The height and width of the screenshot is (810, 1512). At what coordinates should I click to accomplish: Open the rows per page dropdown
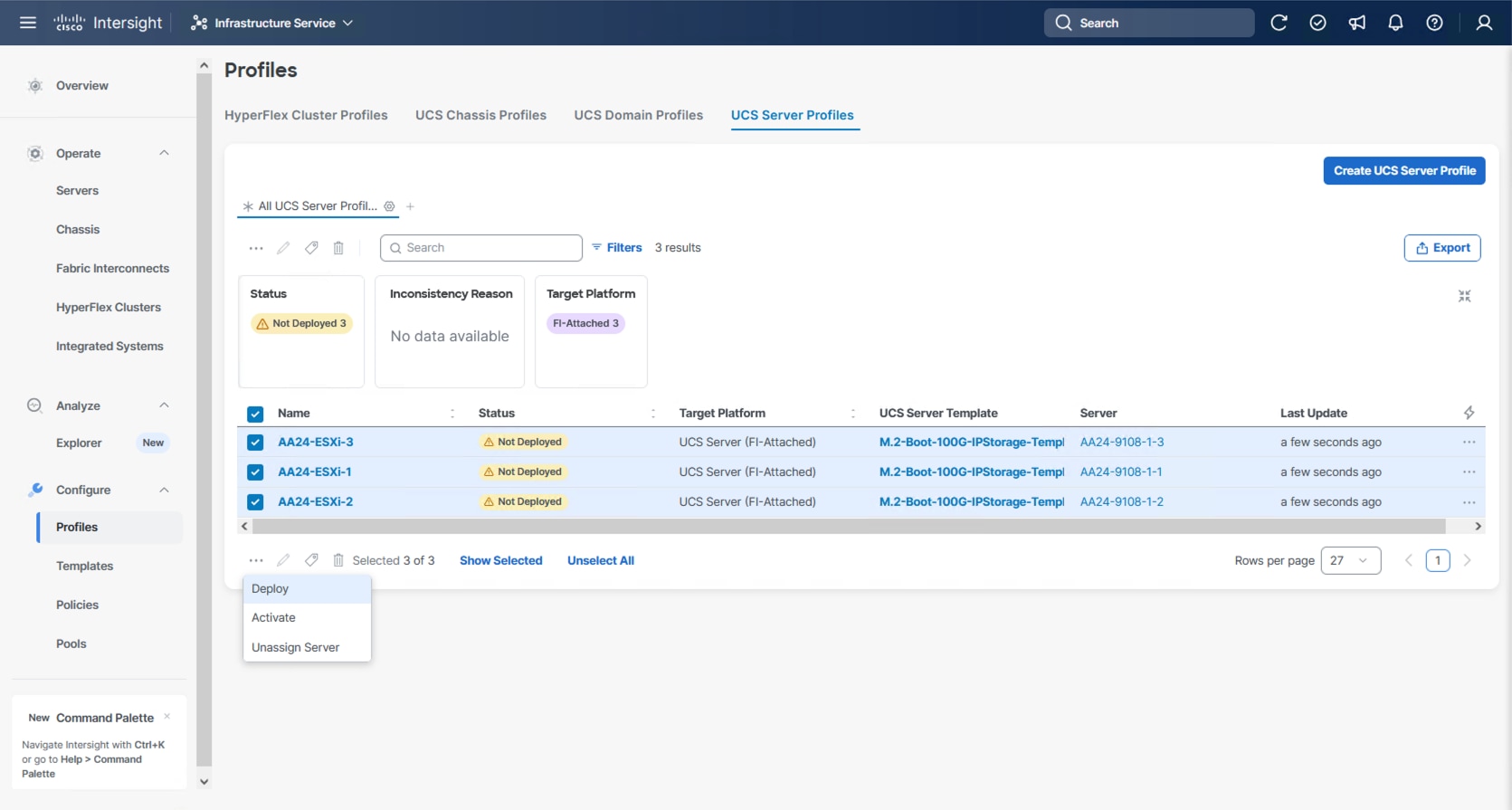pyautogui.click(x=1350, y=560)
